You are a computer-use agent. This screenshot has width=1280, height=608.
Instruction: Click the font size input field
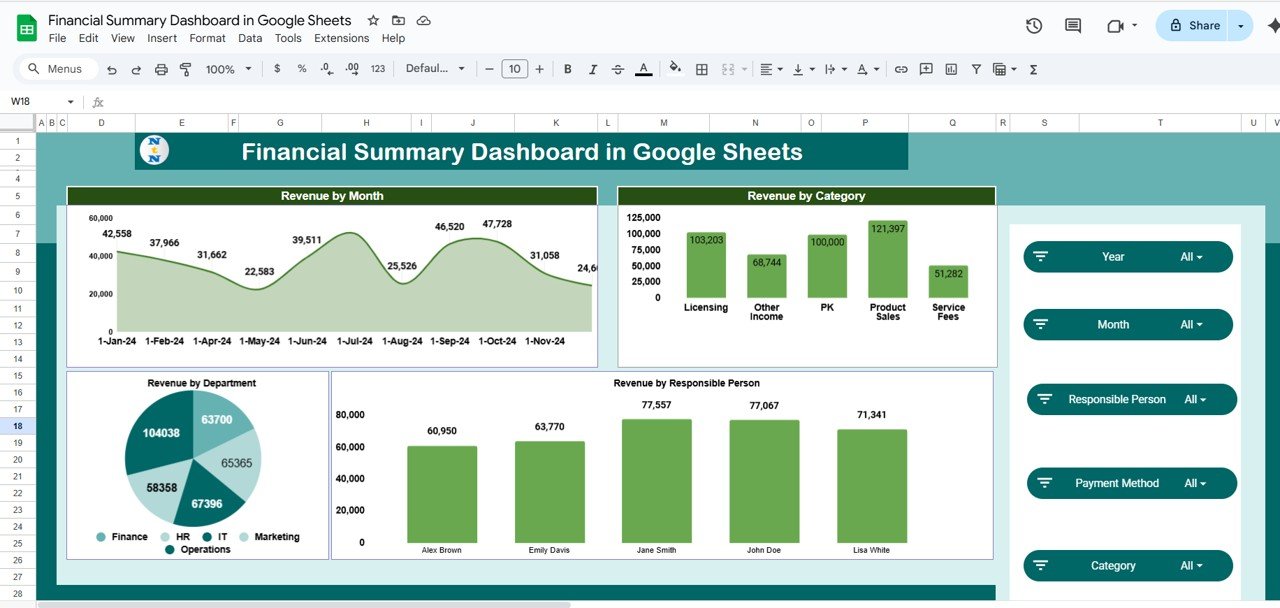coord(514,70)
